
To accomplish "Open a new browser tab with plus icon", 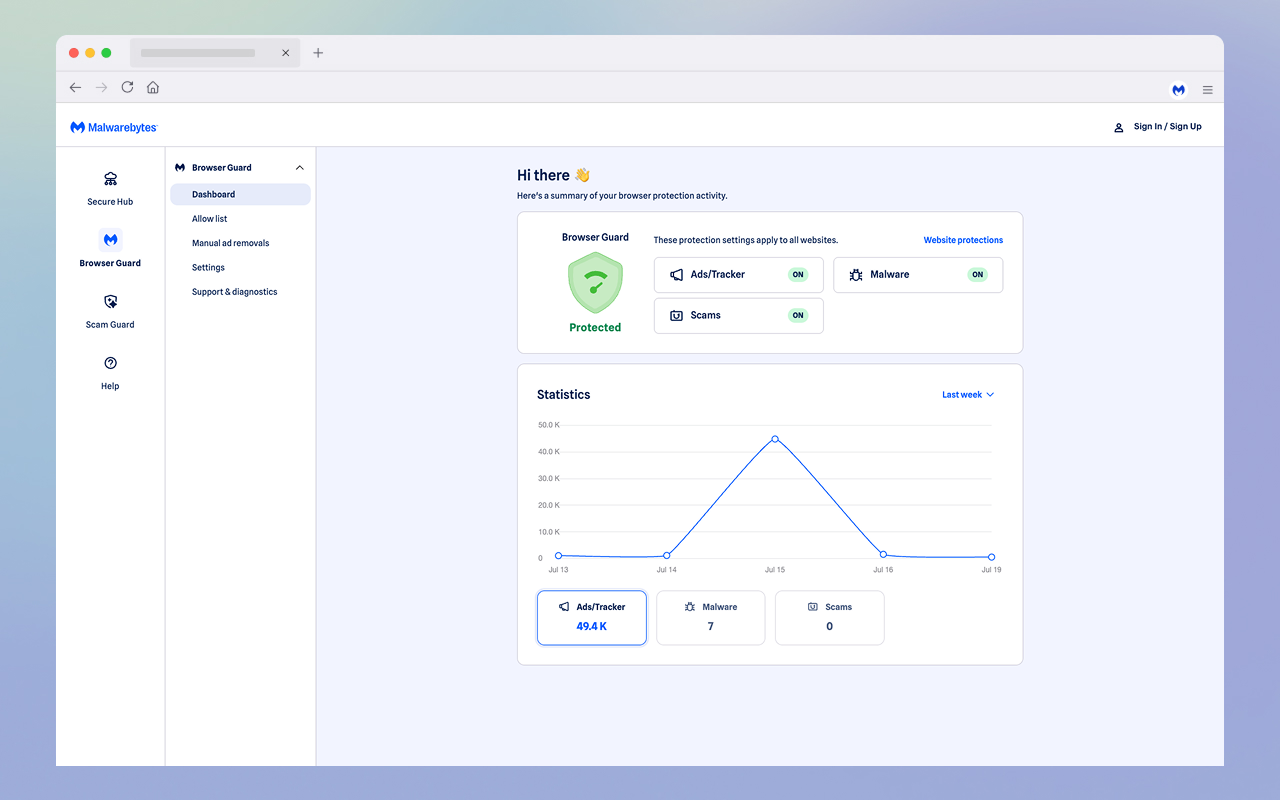I will [x=318, y=53].
